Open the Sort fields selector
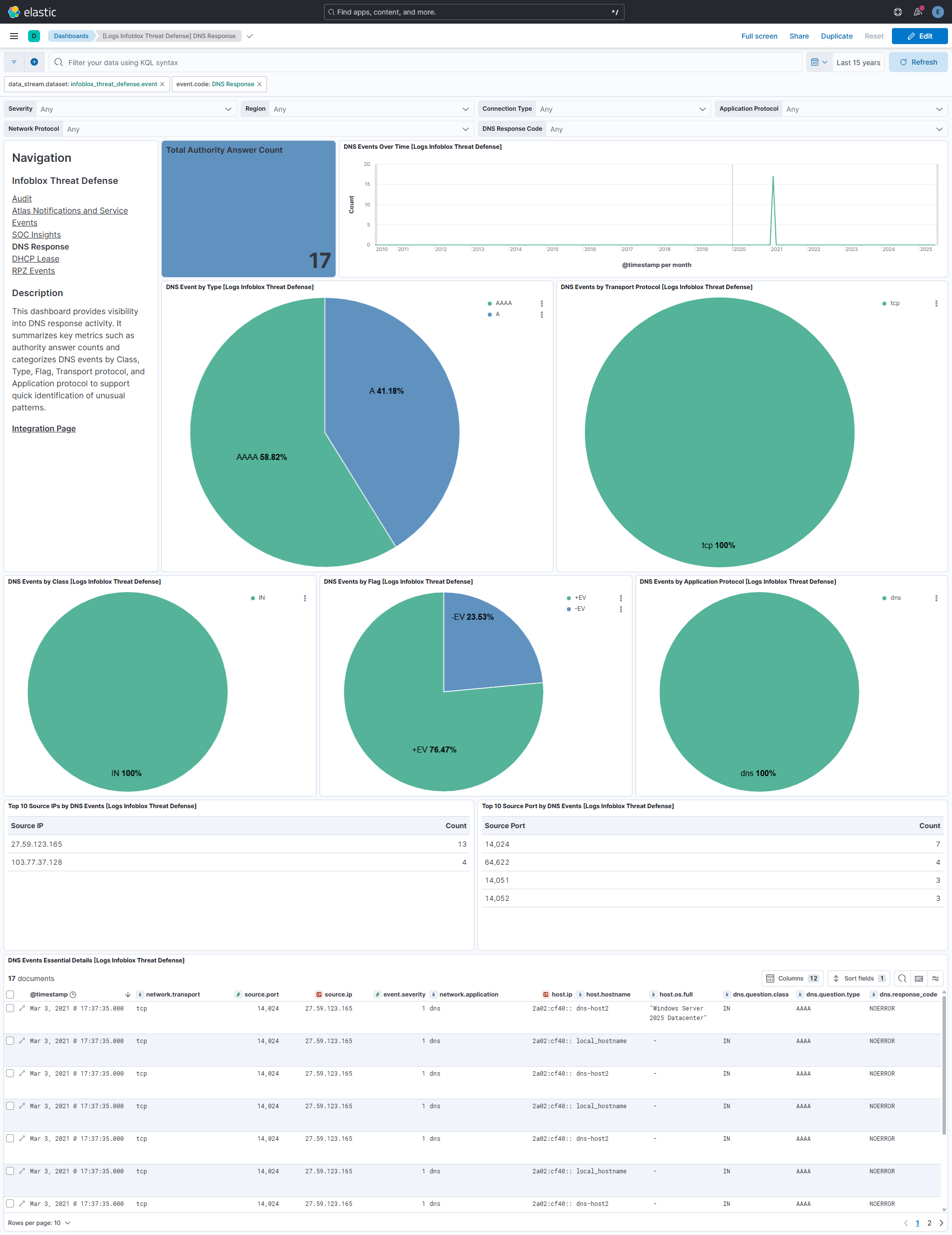Image resolution: width=952 pixels, height=1235 pixels. tap(859, 978)
